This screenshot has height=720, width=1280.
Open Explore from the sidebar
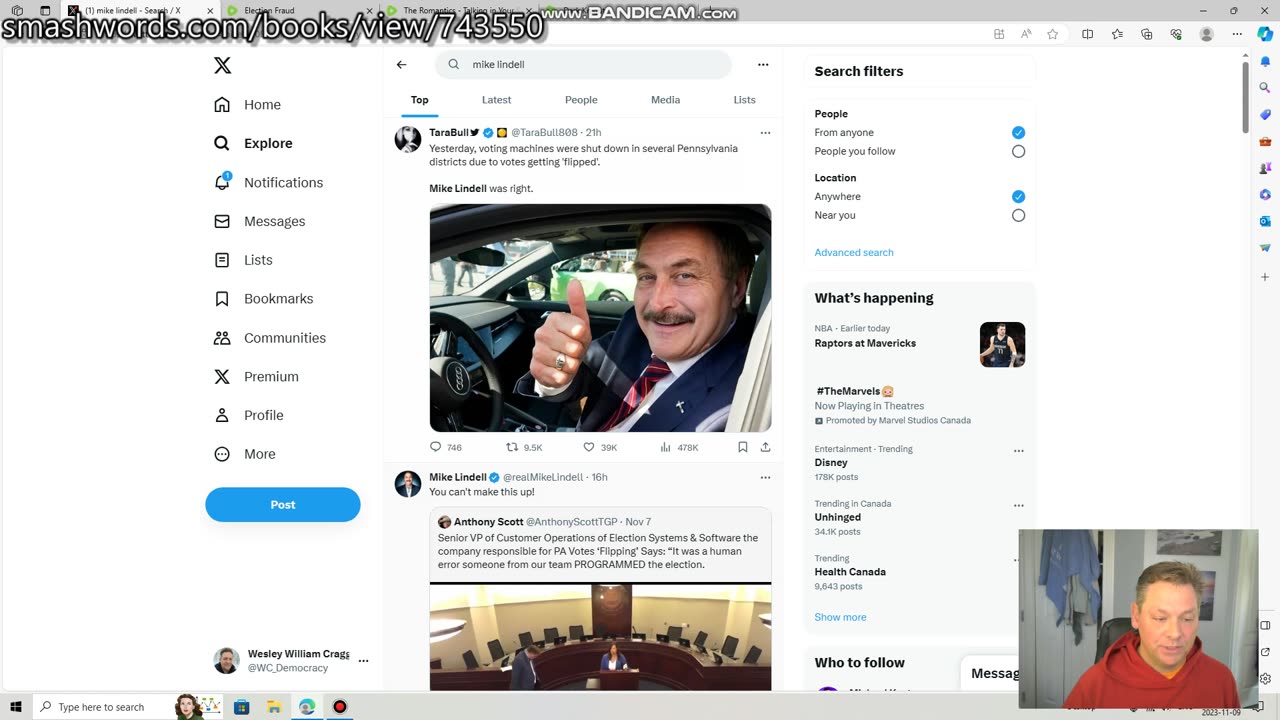coord(254,143)
